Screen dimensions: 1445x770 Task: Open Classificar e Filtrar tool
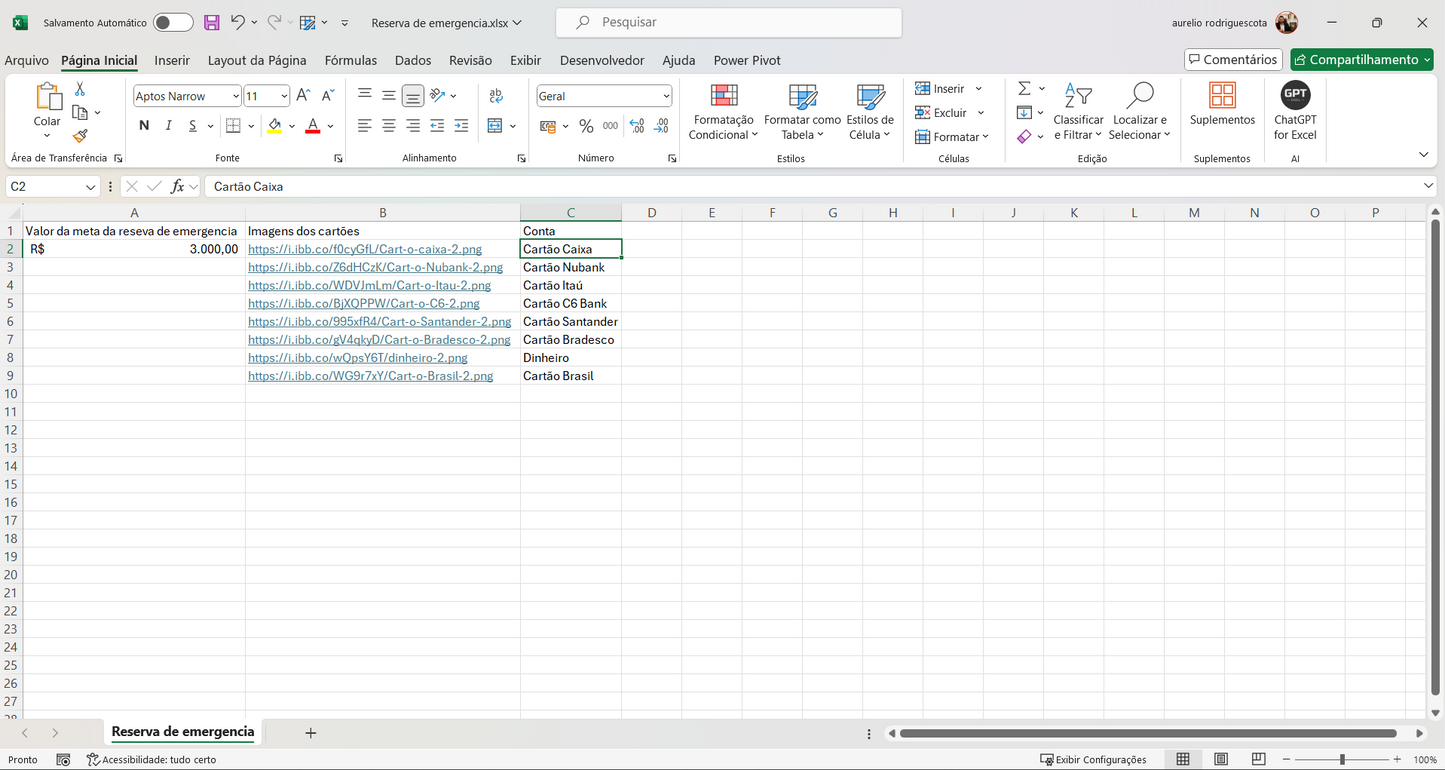pyautogui.click(x=1078, y=110)
